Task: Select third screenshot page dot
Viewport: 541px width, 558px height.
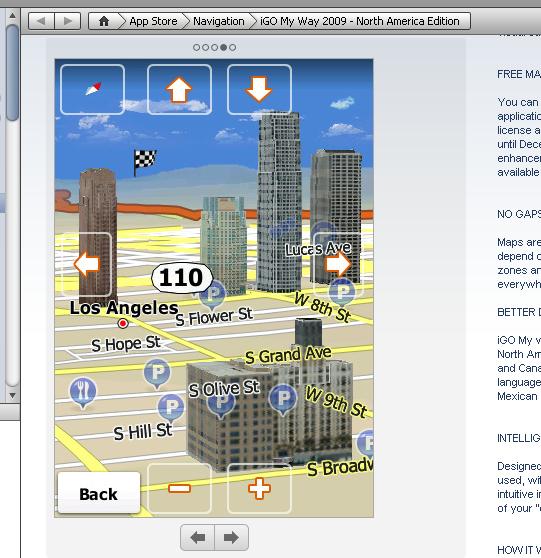Action: pos(214,47)
